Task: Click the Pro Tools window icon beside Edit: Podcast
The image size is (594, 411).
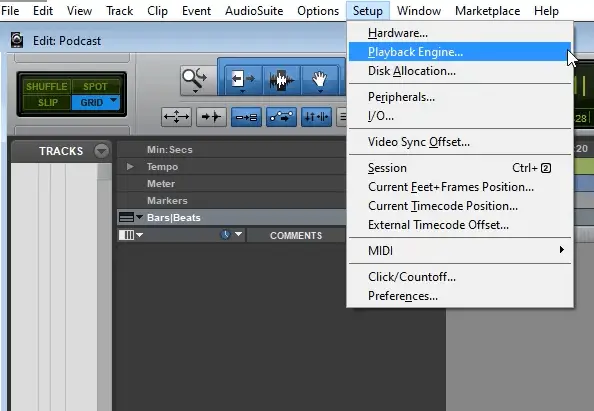Action: tap(17, 40)
